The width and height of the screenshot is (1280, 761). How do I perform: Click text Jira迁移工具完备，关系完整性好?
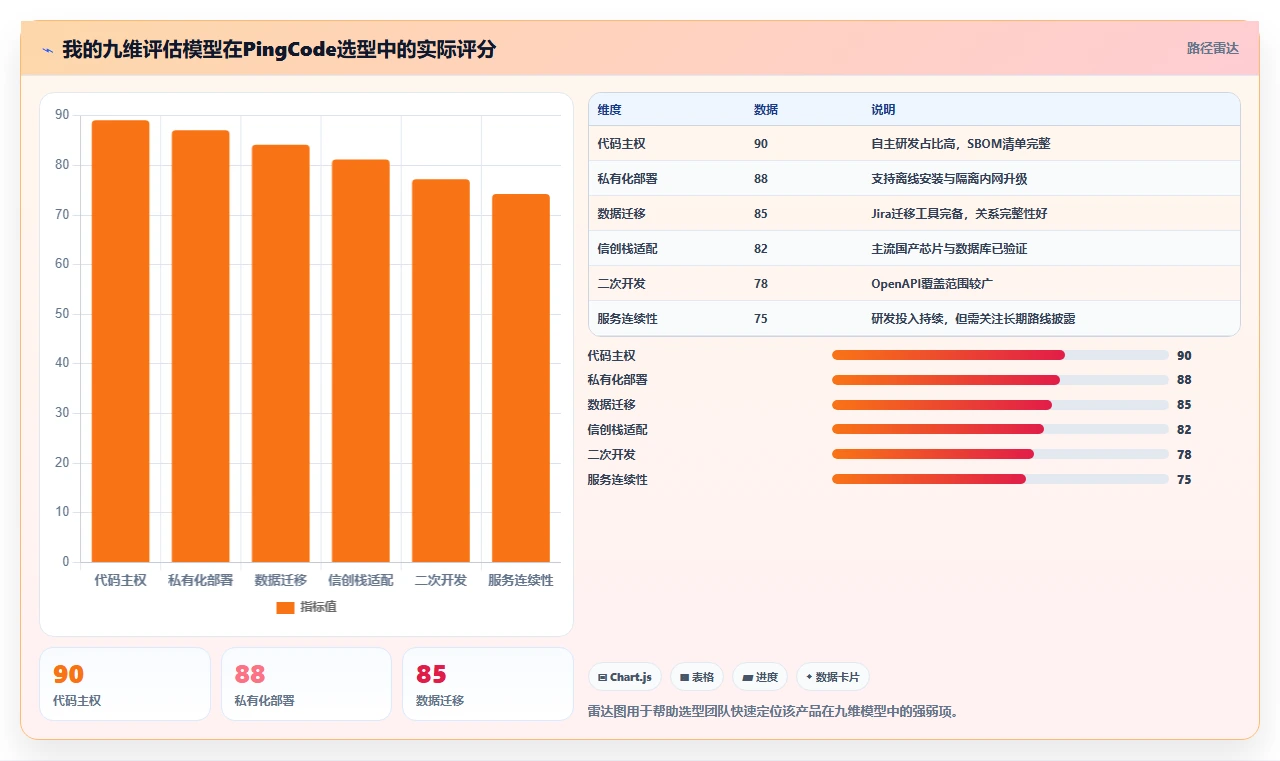click(x=959, y=214)
